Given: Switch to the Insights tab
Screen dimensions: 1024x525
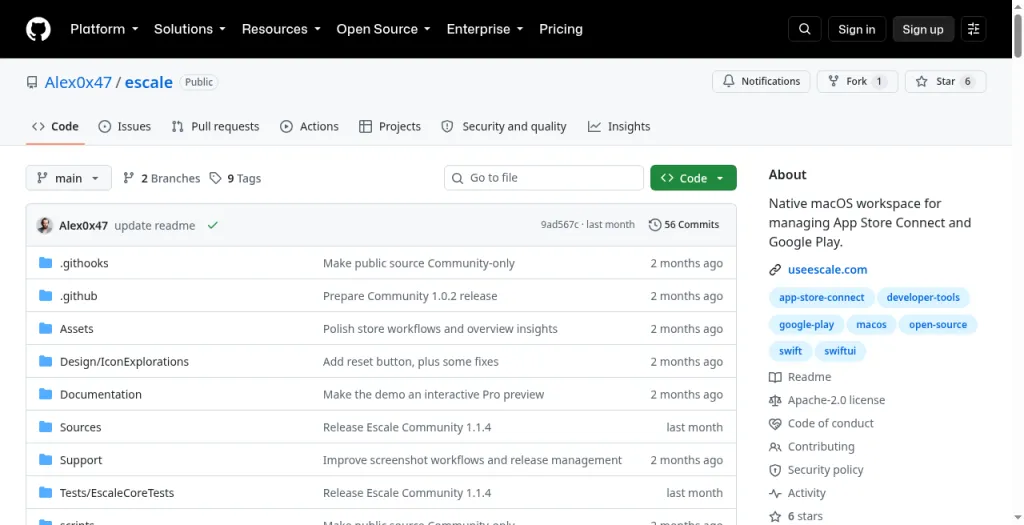Looking at the screenshot, I should (x=619, y=127).
